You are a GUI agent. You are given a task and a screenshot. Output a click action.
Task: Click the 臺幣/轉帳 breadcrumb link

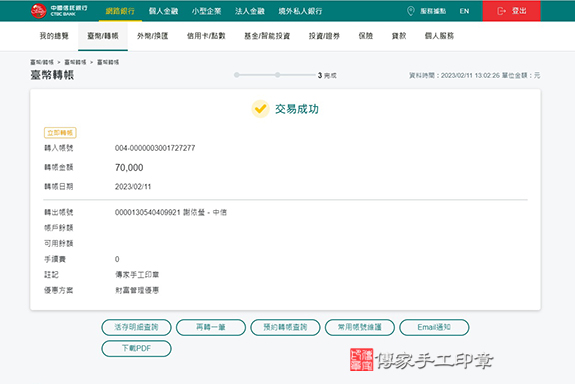(x=42, y=62)
